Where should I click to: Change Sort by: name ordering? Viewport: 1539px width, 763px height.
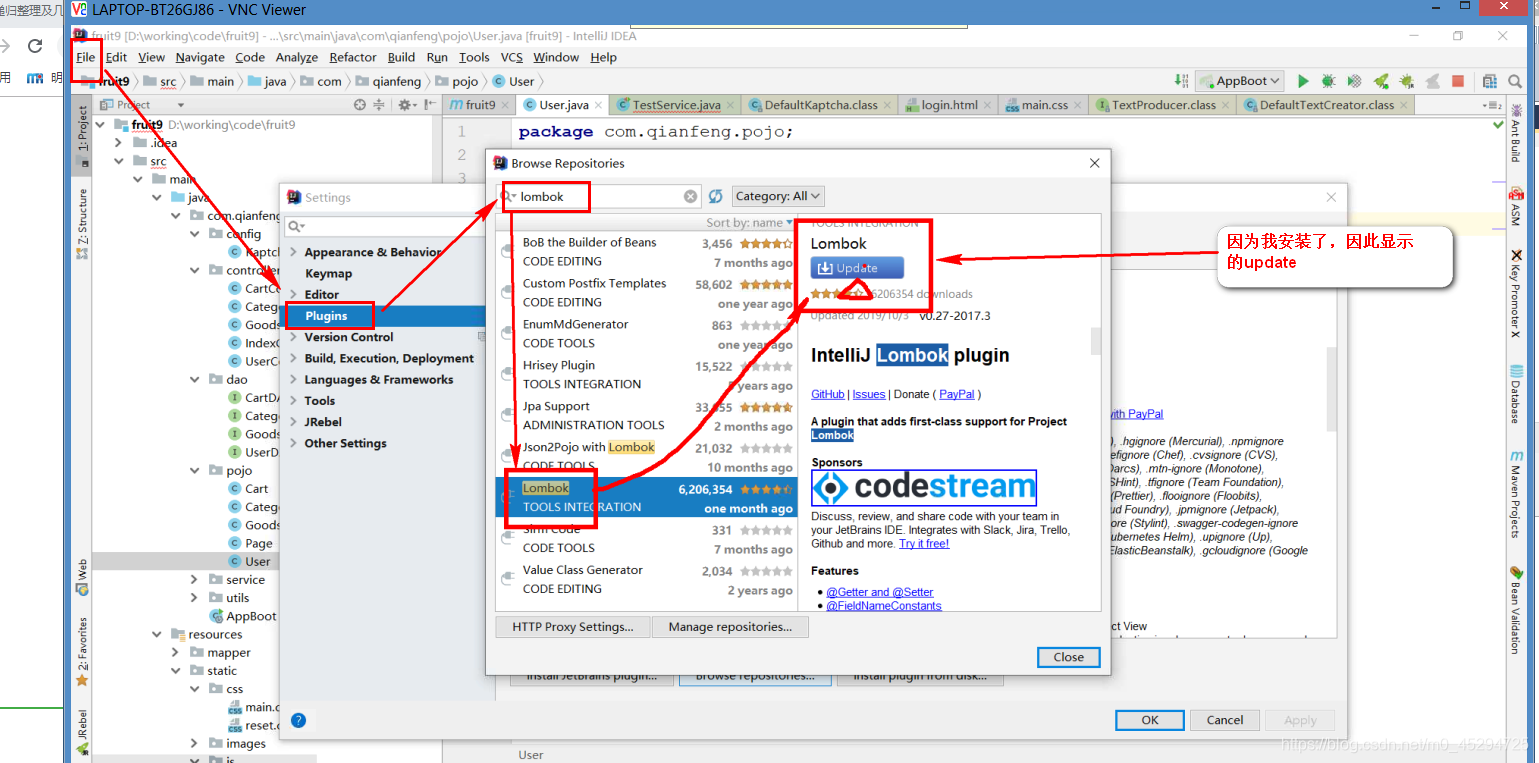[x=749, y=223]
